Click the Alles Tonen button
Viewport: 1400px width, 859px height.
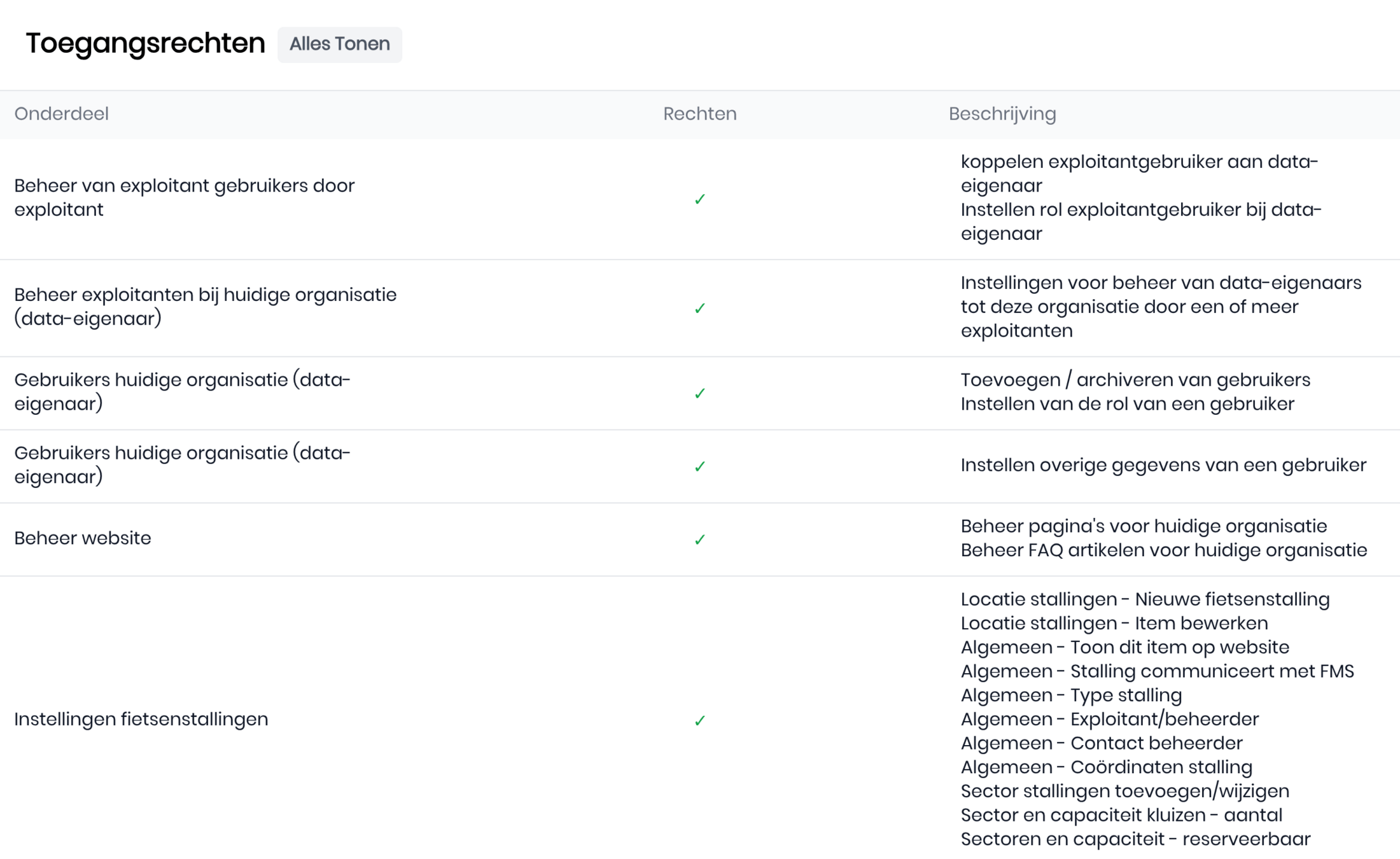pyautogui.click(x=339, y=44)
